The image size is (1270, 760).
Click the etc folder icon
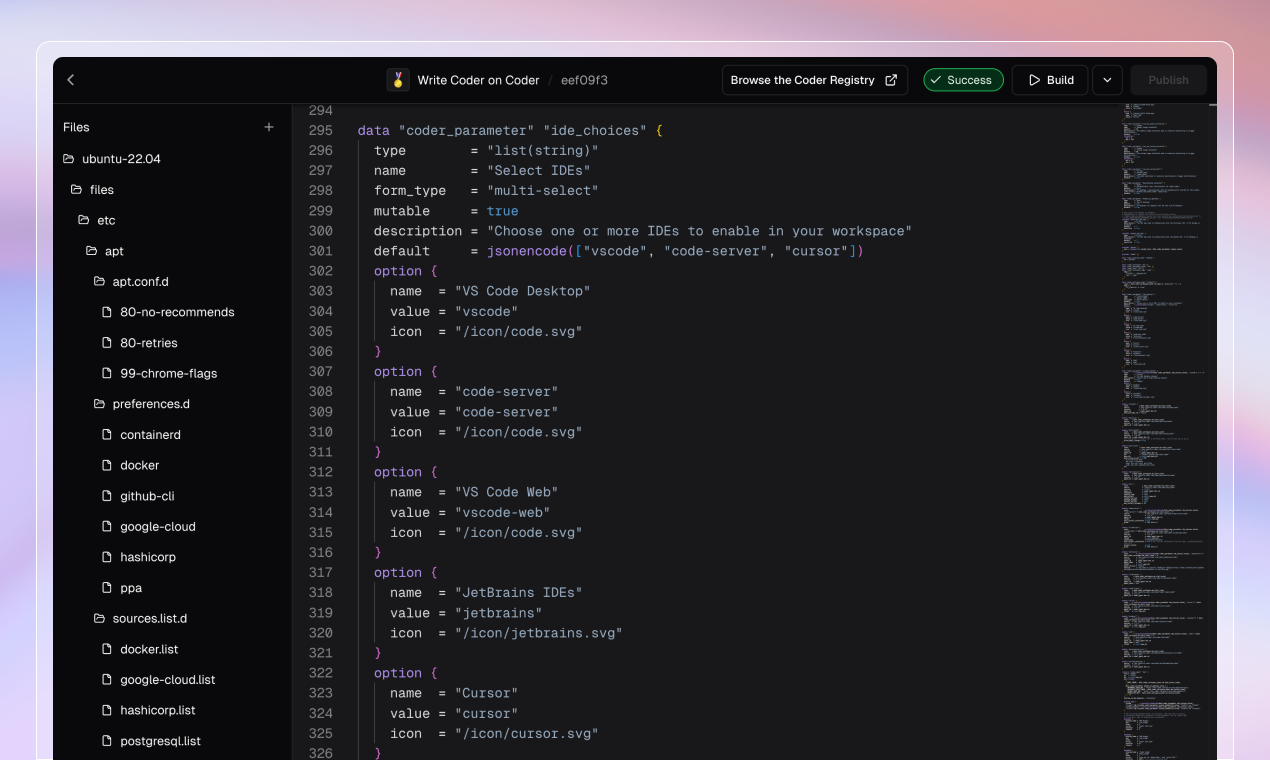84,220
